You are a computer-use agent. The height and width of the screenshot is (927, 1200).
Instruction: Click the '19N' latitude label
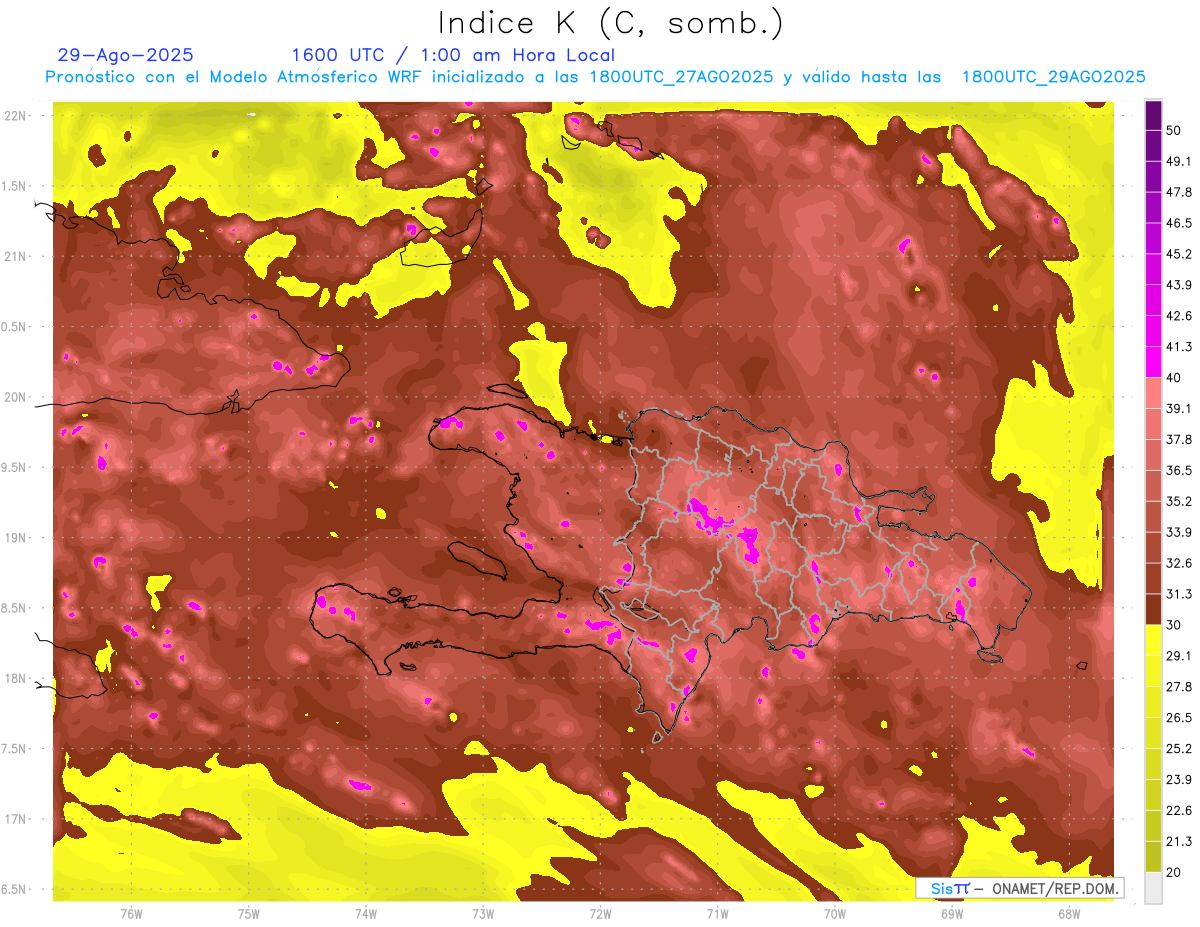pos(17,537)
